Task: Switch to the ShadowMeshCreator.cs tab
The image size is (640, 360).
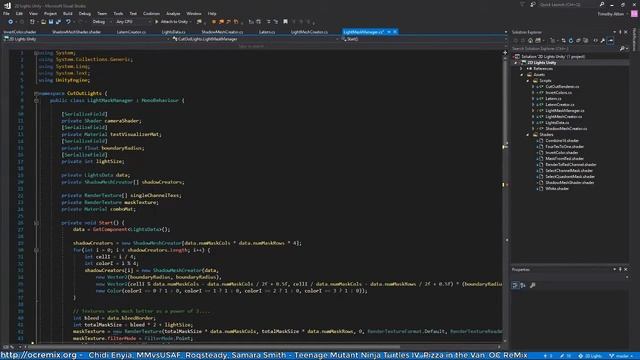Action: click(222, 32)
